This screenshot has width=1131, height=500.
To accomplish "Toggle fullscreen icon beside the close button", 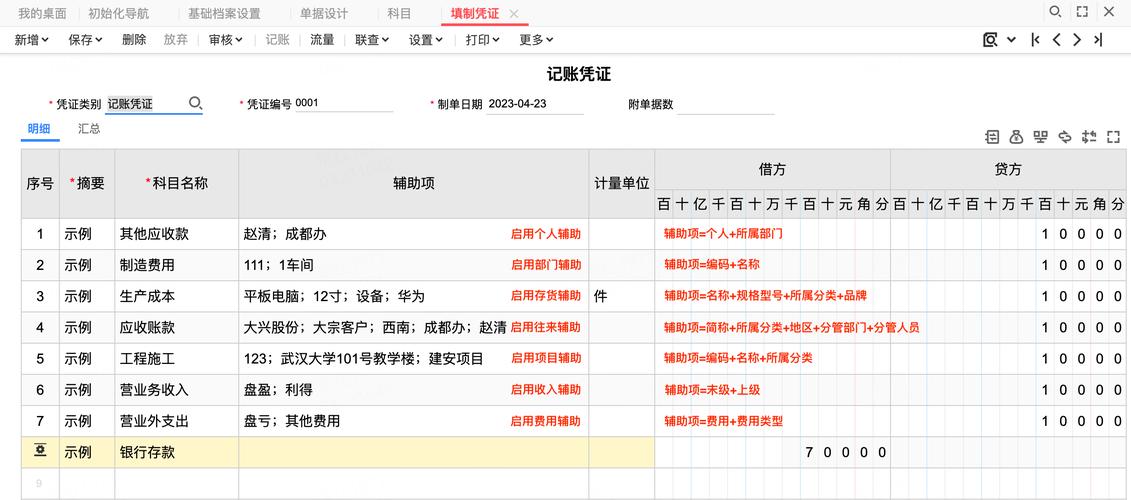I will [1081, 12].
